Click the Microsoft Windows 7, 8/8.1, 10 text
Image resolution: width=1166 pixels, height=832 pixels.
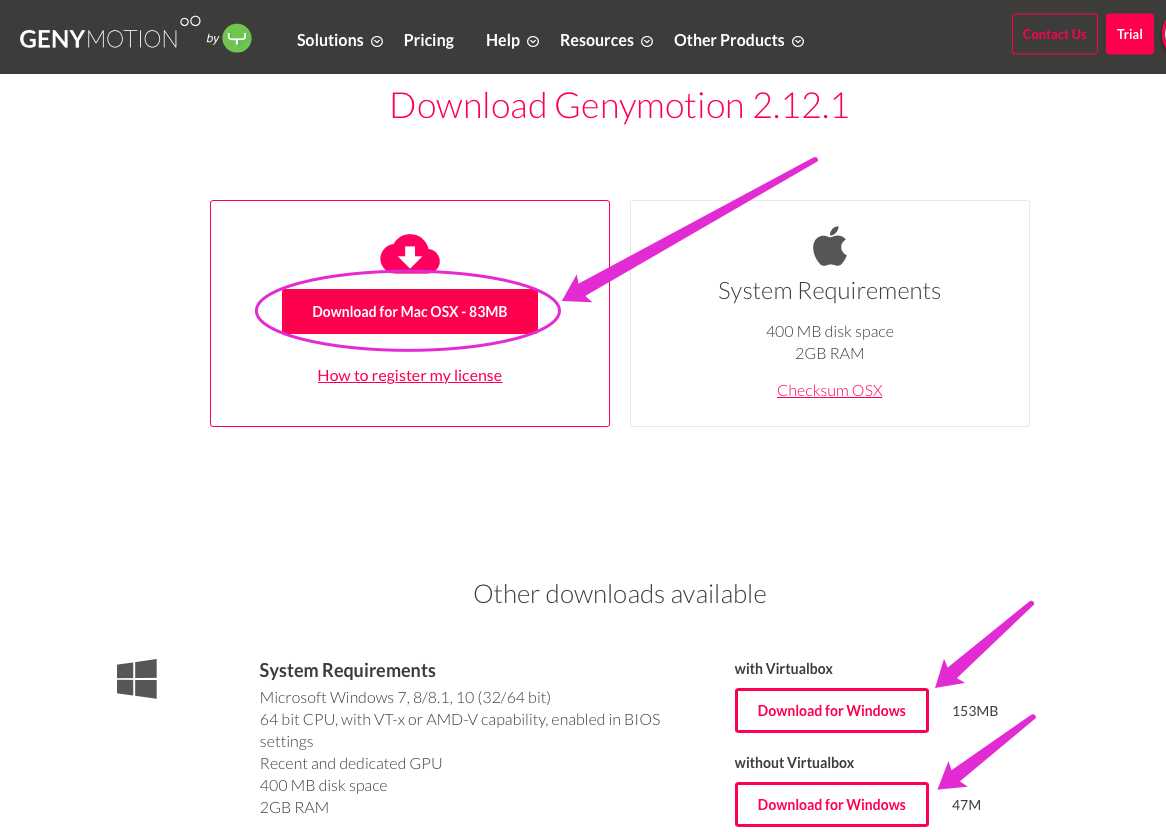click(405, 697)
